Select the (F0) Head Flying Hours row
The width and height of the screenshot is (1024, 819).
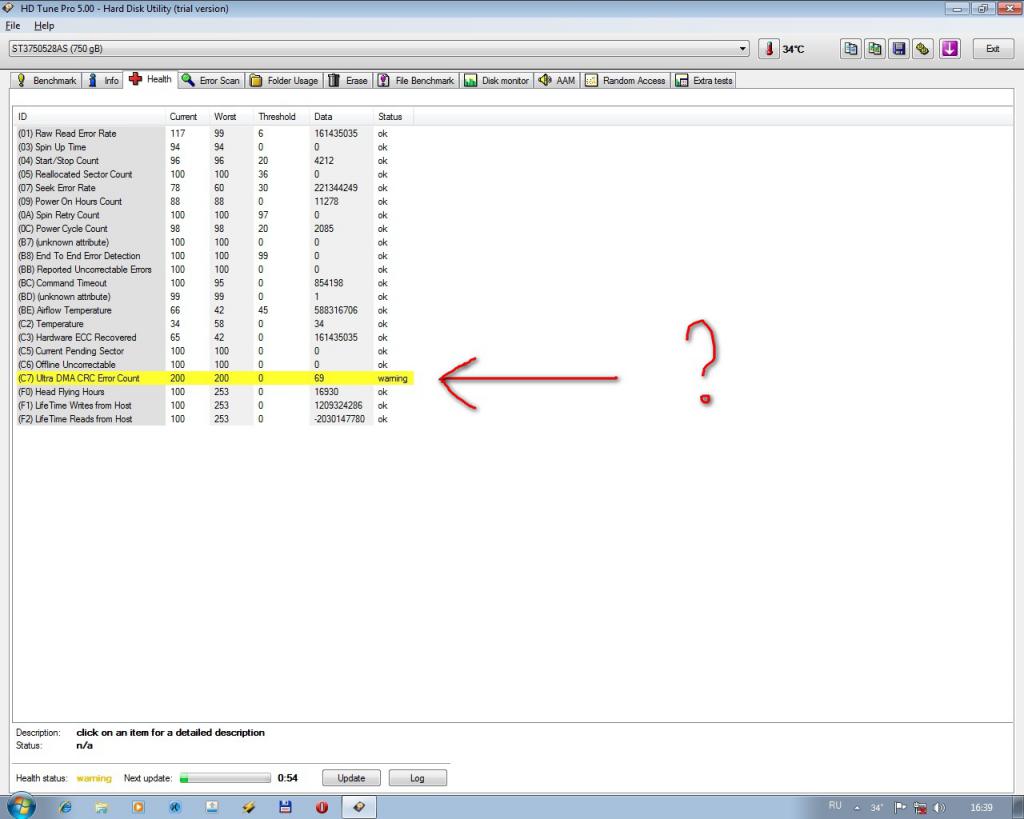(x=216, y=392)
